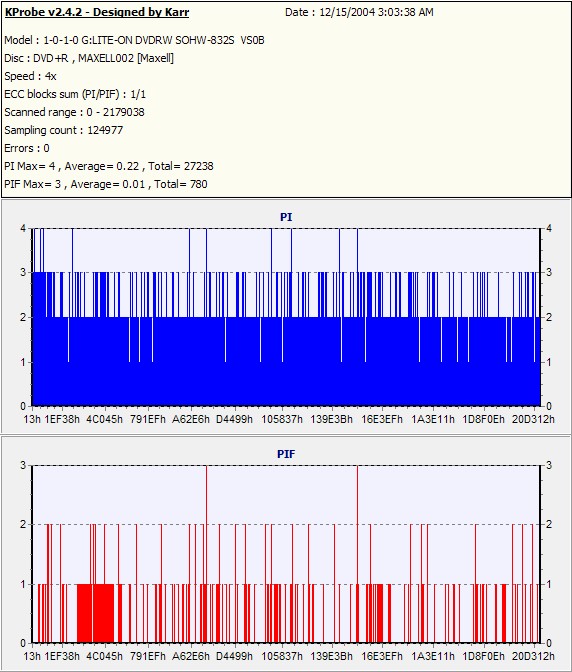Click the PI left axis value 4
Screen dimensions: 572x672
[23, 228]
